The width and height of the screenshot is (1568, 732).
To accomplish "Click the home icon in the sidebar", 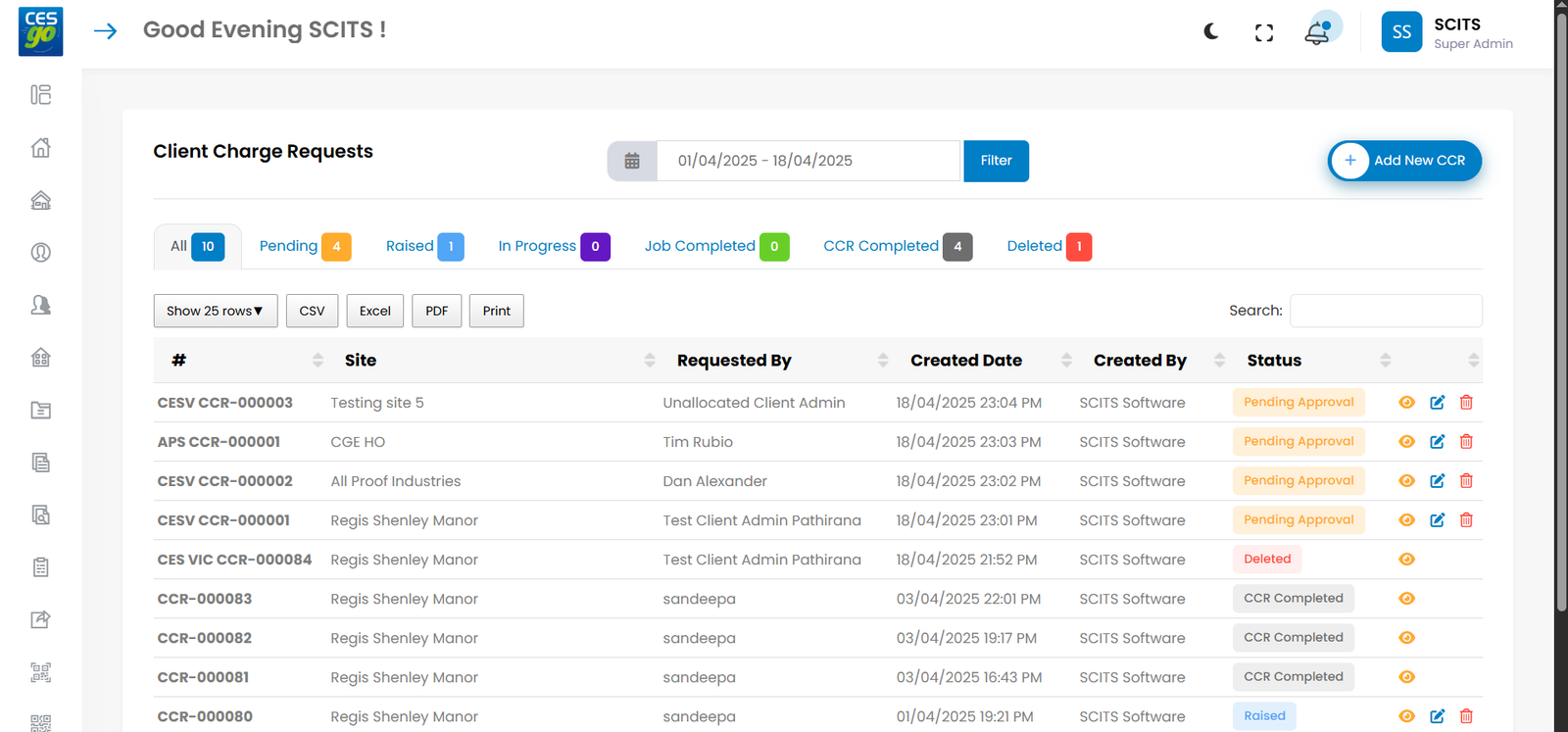I will click(x=41, y=148).
